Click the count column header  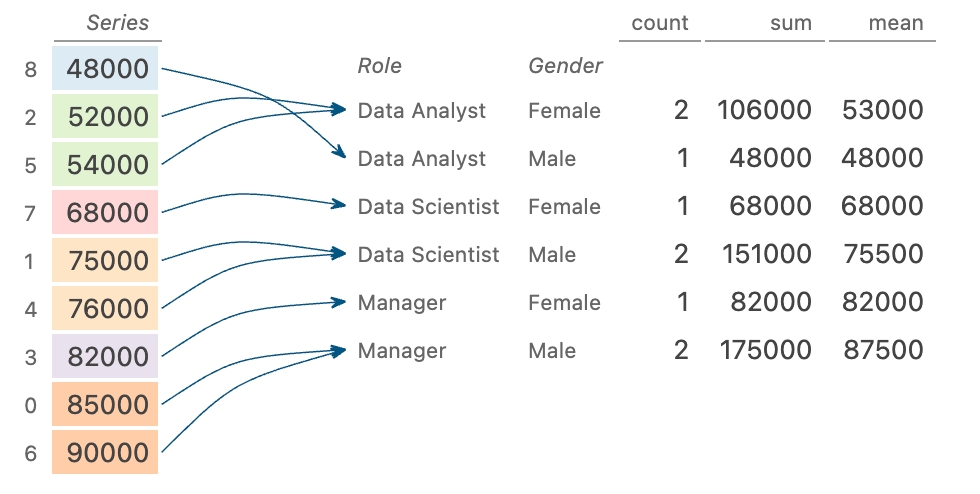click(660, 23)
